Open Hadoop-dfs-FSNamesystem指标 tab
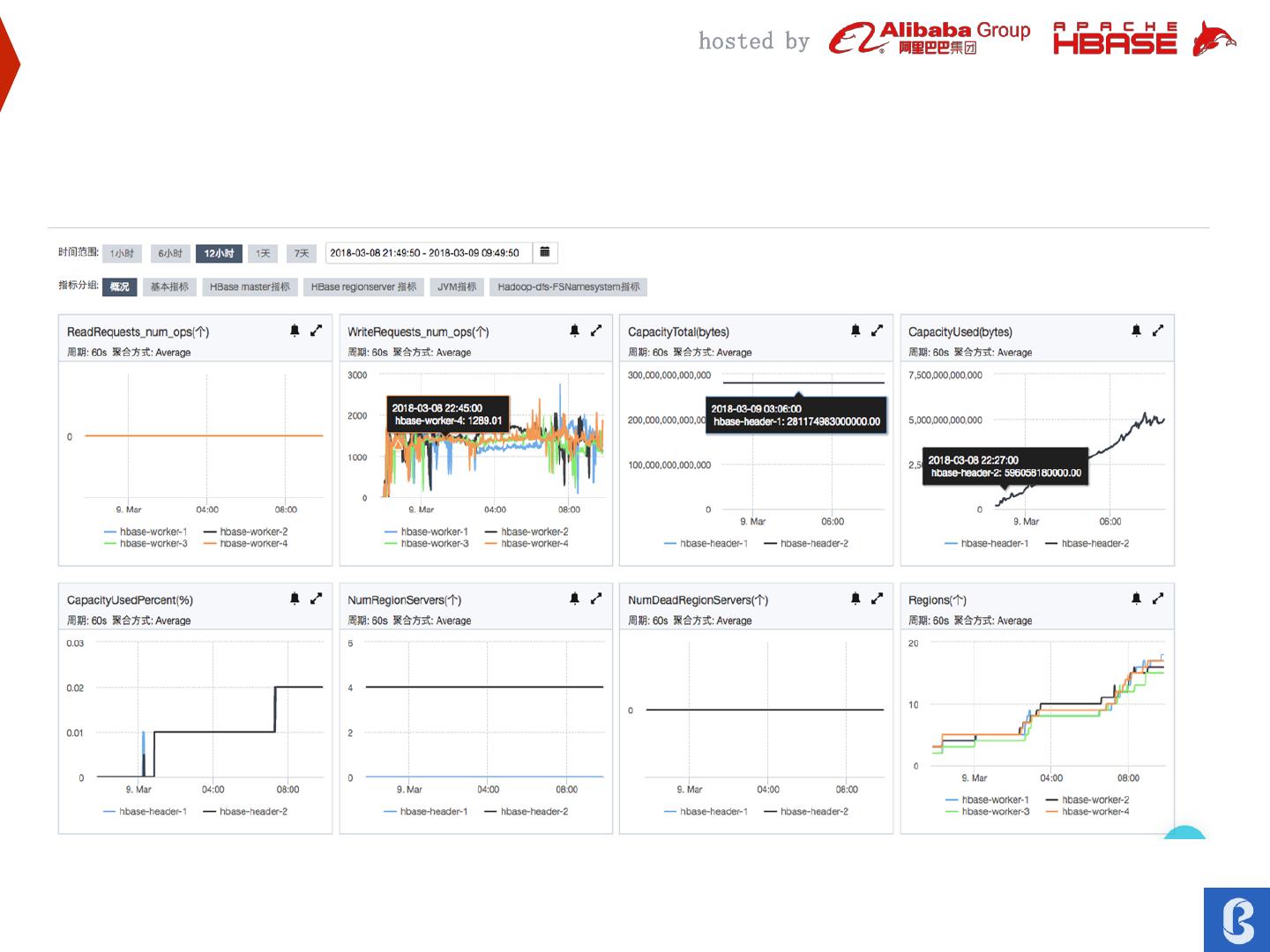Screen dimensions: 1270x952 coord(568,287)
